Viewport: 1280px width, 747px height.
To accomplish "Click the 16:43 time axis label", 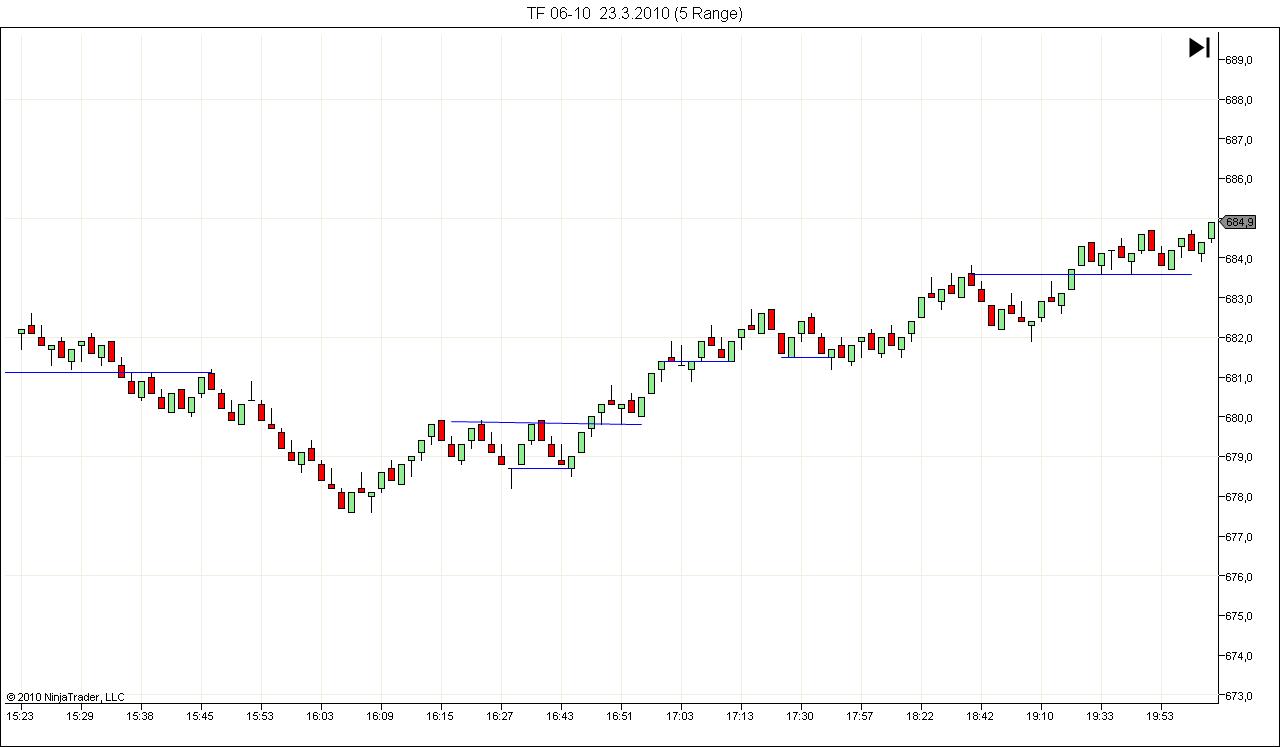I will (x=560, y=716).
